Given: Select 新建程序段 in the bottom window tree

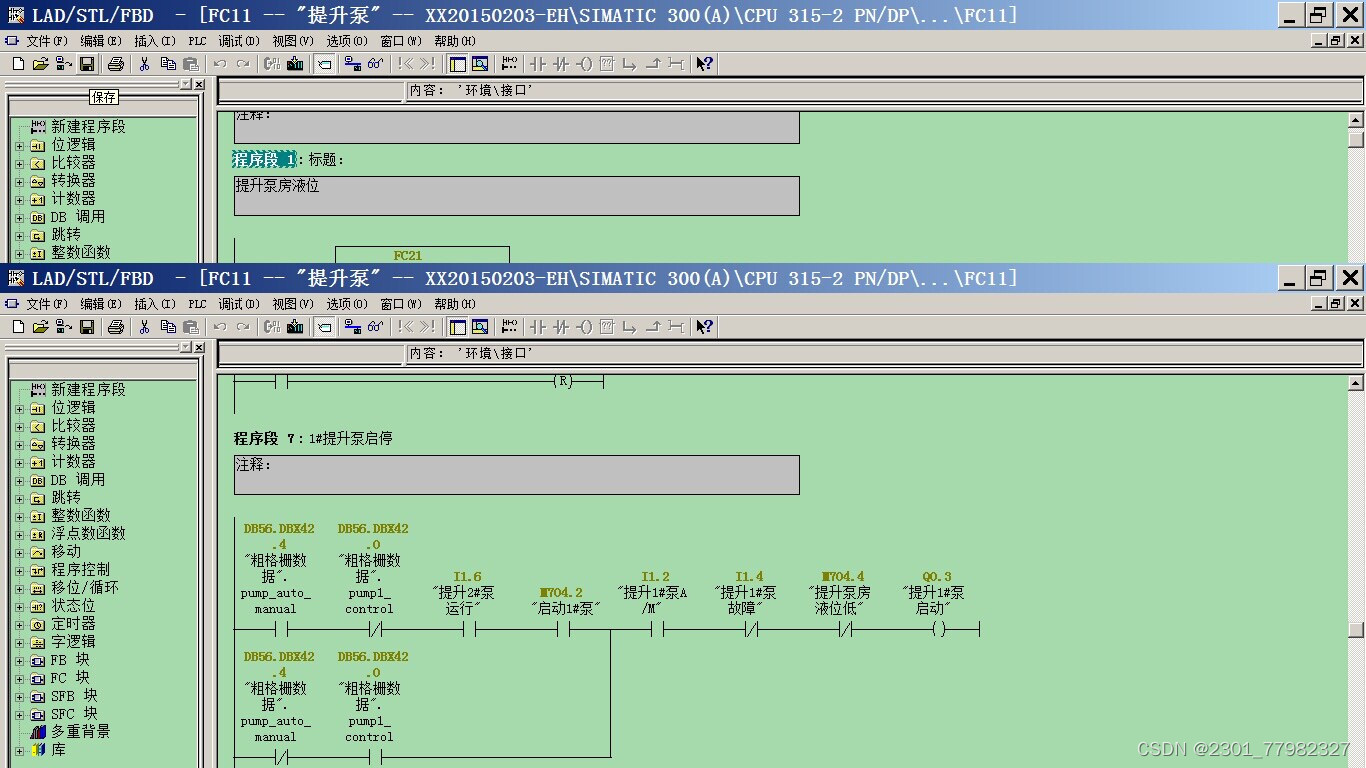Looking at the screenshot, I should (x=88, y=390).
